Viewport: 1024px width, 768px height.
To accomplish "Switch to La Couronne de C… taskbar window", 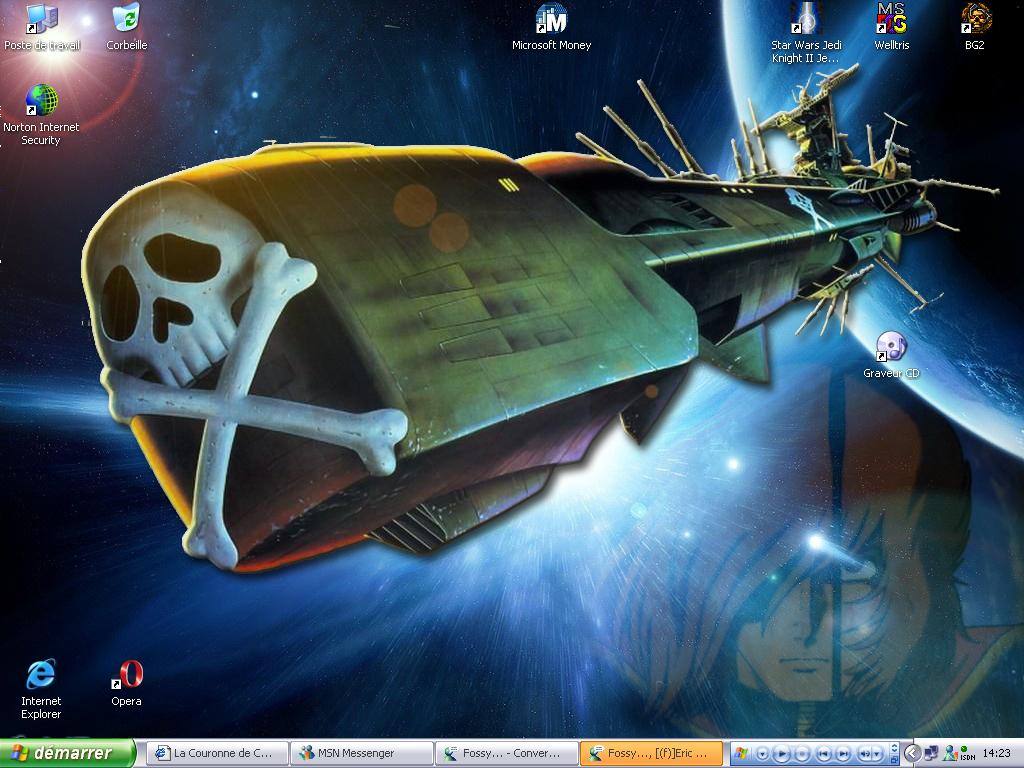I will coord(216,753).
